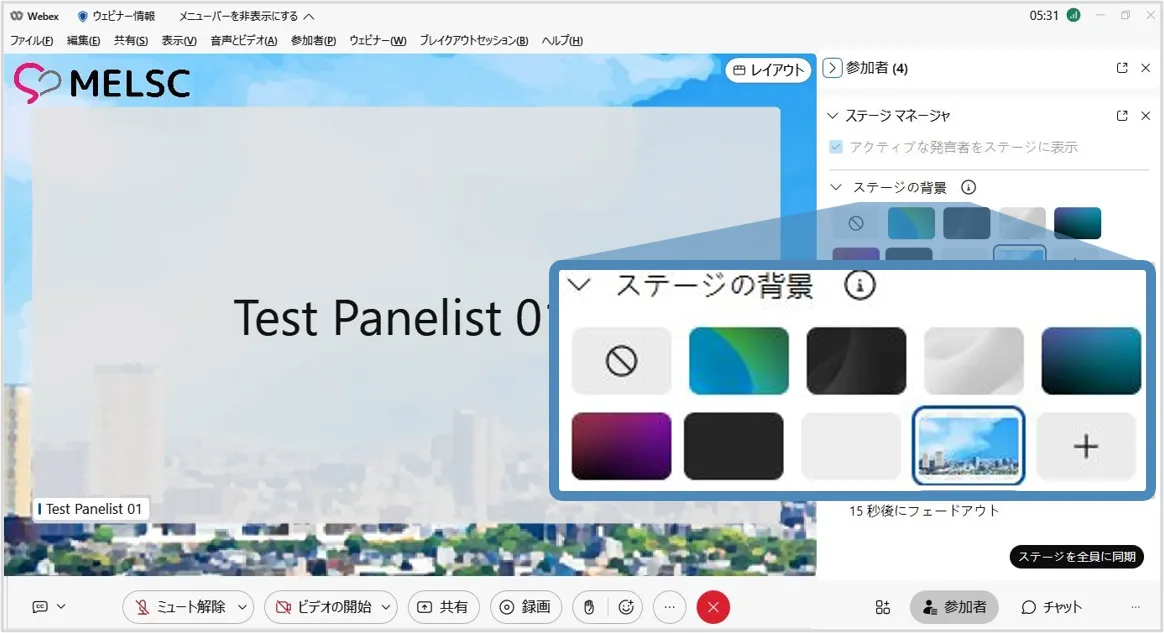Open the emoji reactions button
Viewport: 1164px width, 633px height.
click(627, 607)
